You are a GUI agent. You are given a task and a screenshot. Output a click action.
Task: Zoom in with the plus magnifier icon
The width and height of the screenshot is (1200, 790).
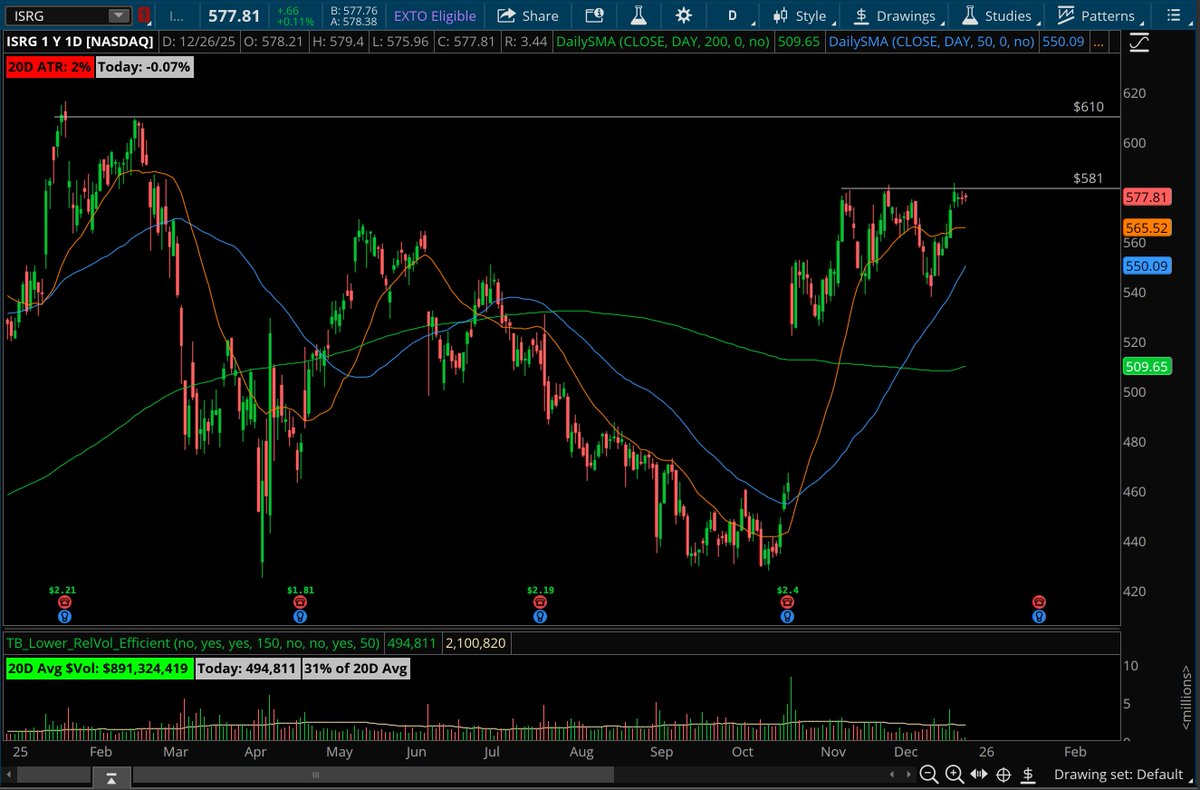coord(954,775)
